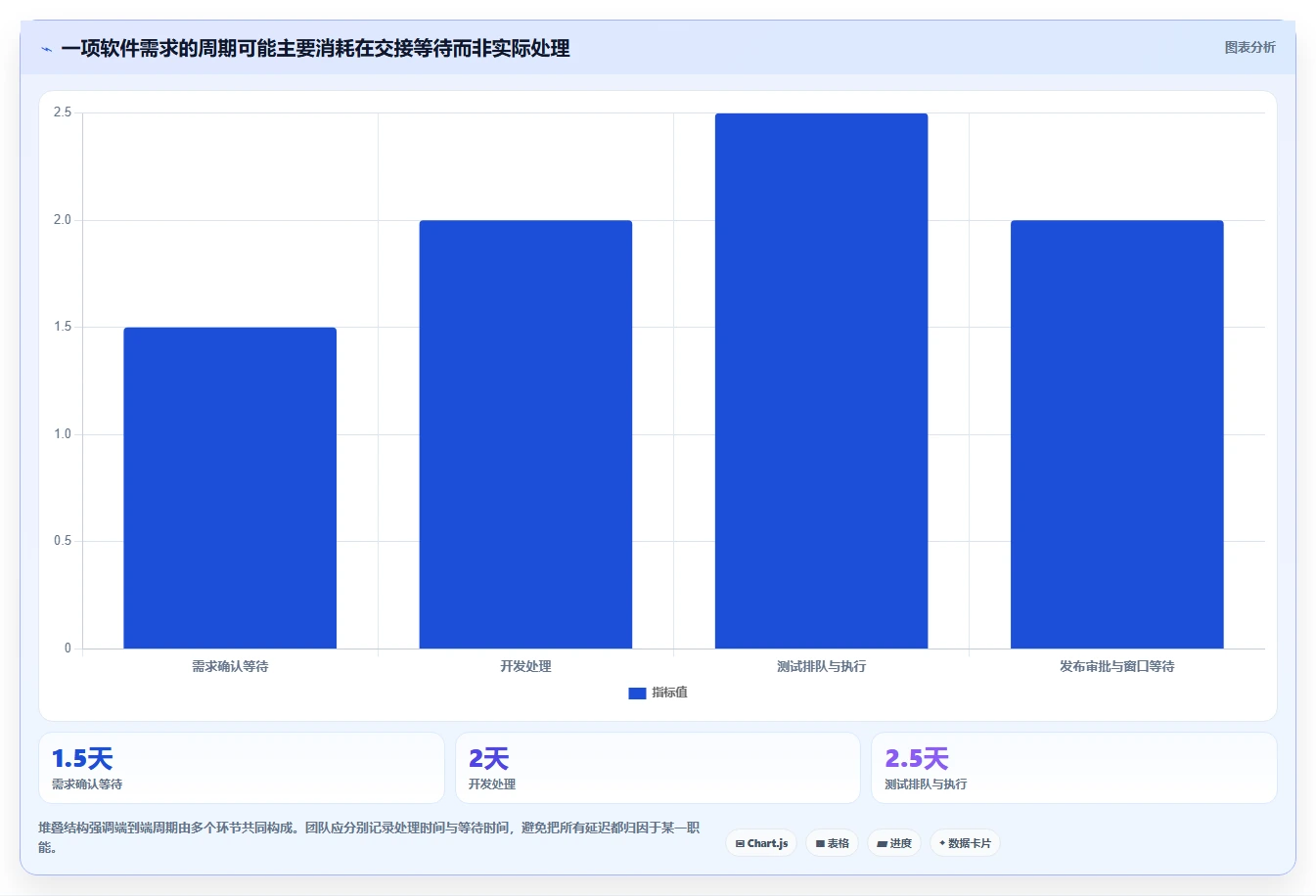1316x896 pixels.
Task: Click the 发布审批与窗口等待 axis label
Action: 1116,666
